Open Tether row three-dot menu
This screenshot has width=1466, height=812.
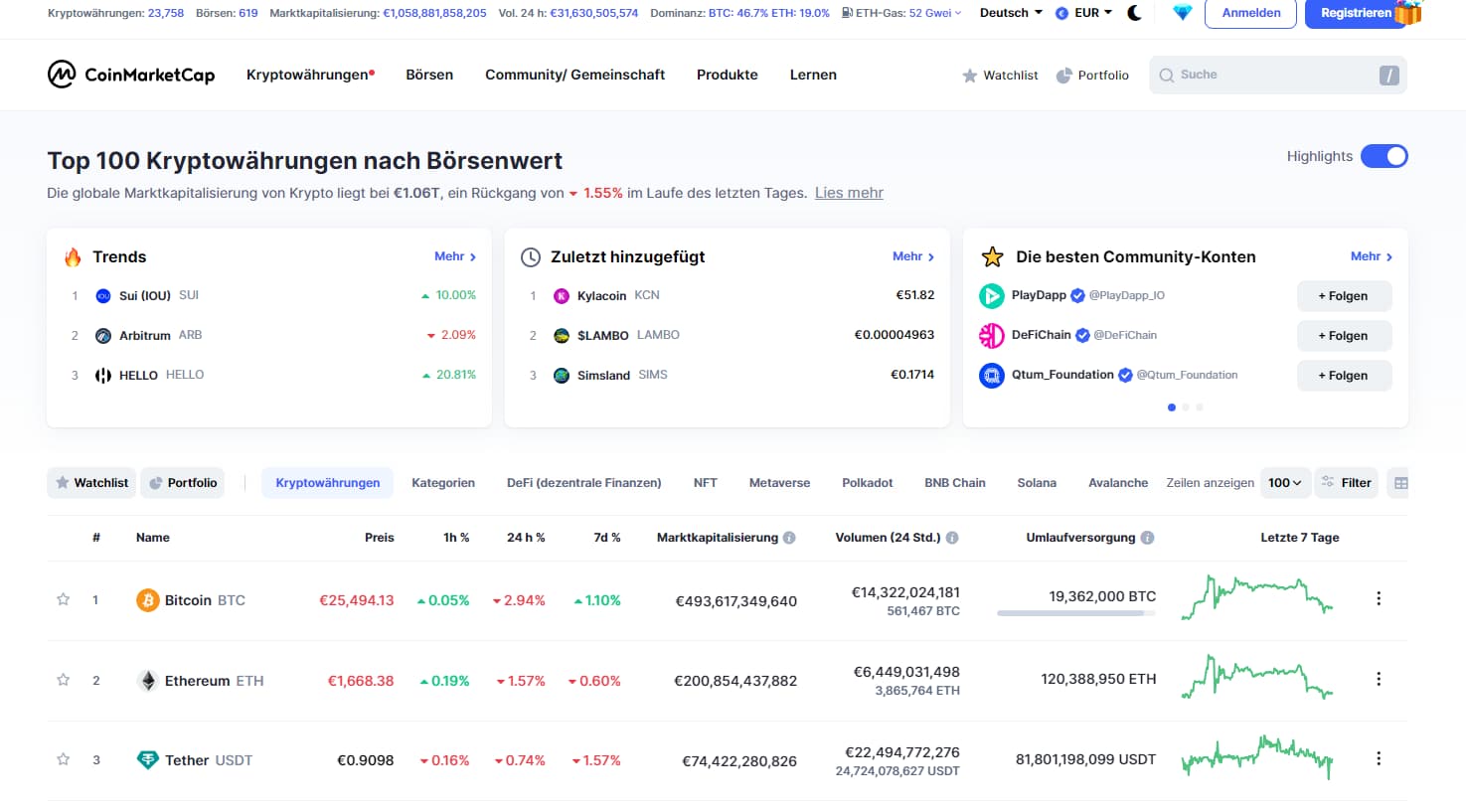click(x=1379, y=758)
